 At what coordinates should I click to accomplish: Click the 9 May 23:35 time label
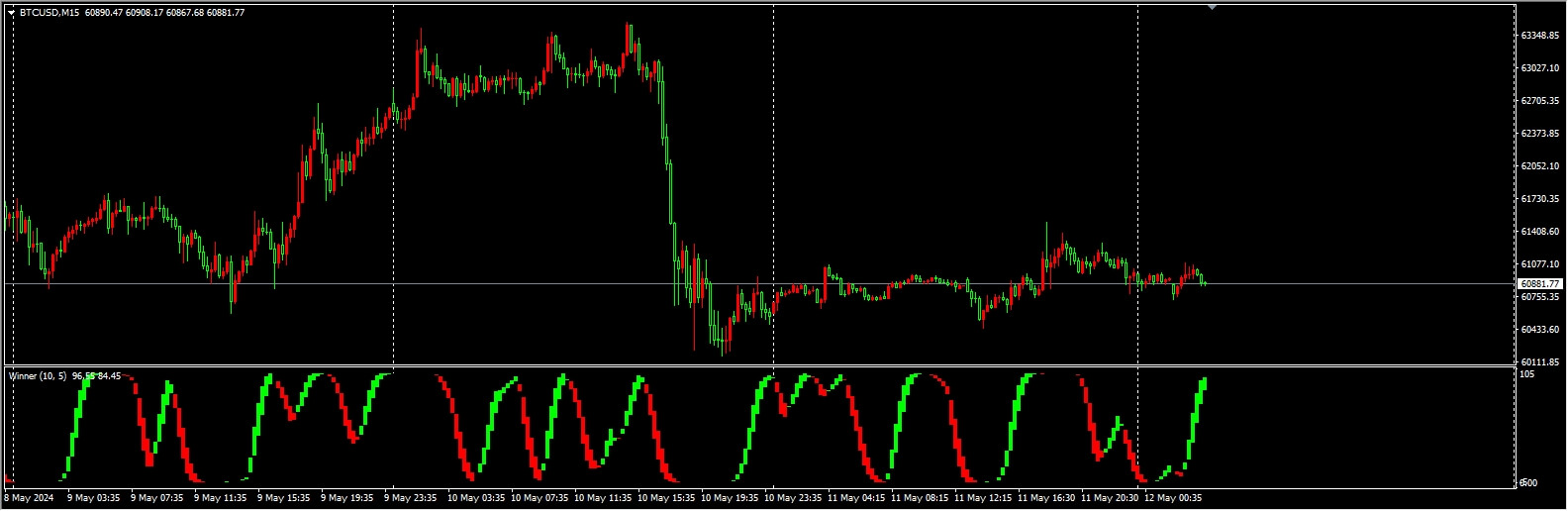pos(410,498)
